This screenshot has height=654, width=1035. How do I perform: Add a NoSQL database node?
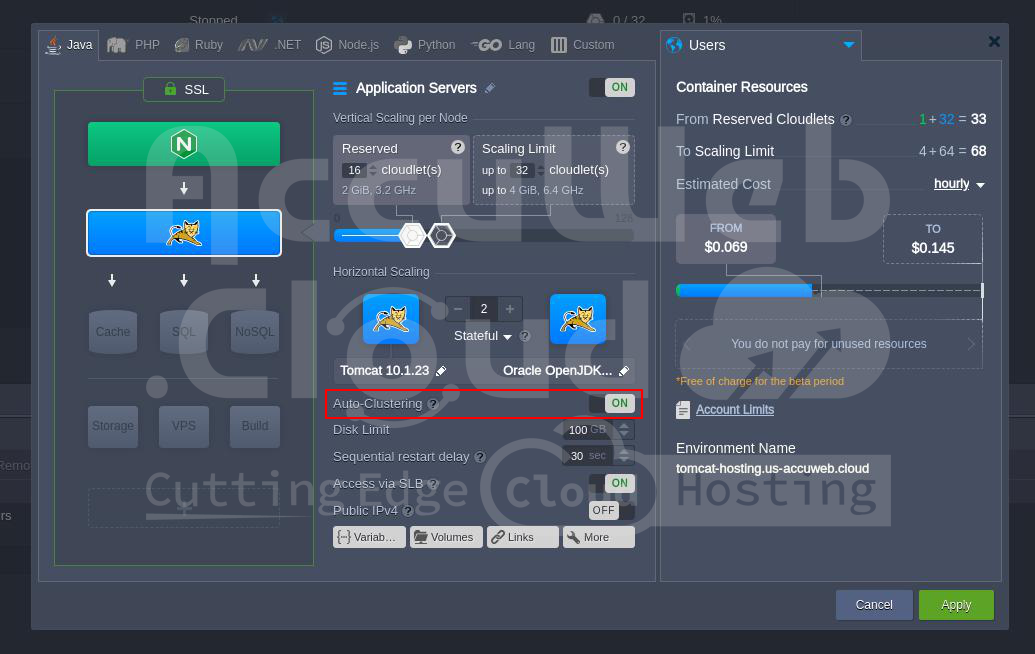[x=254, y=332]
